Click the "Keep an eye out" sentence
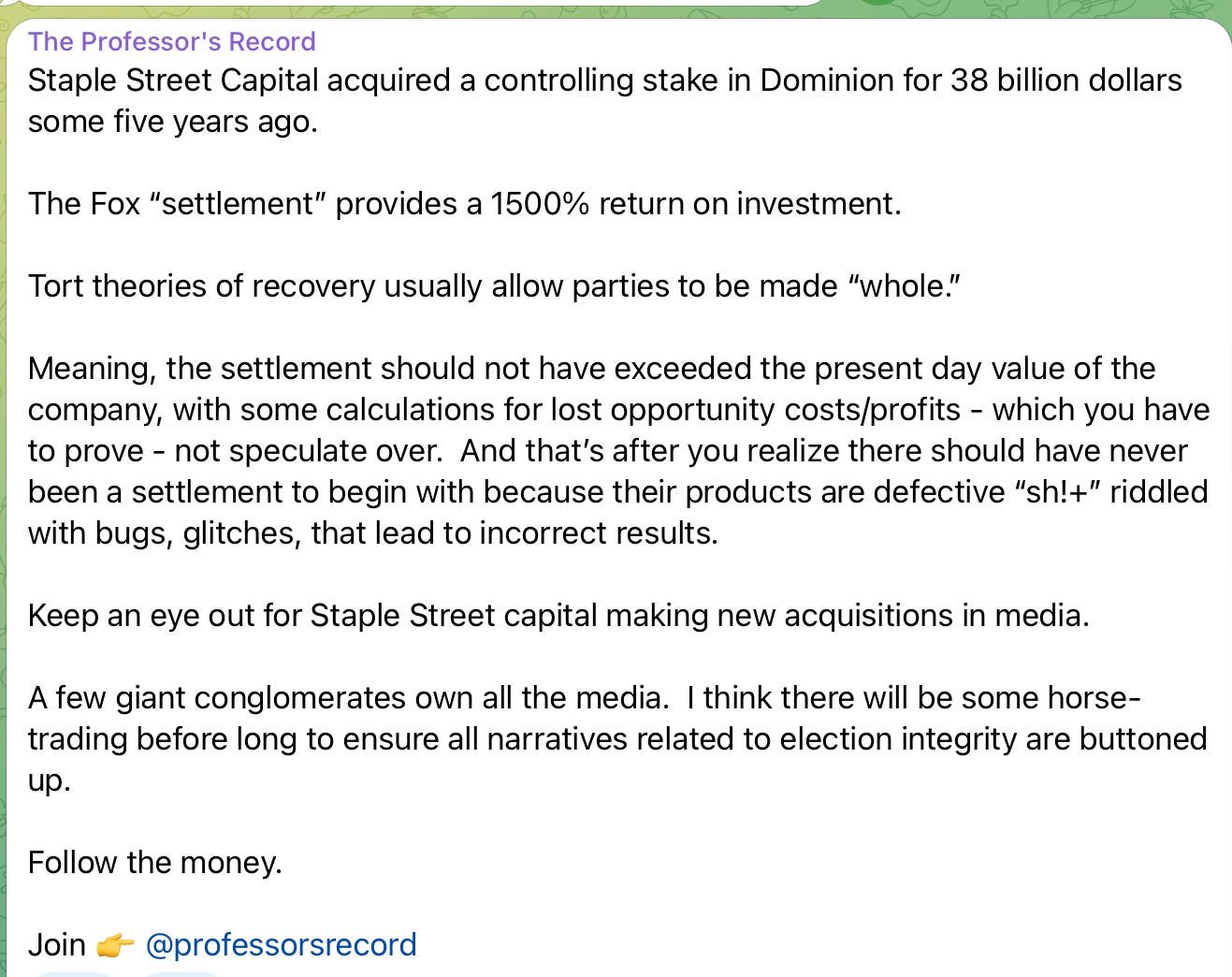1232x977 pixels. (558, 615)
